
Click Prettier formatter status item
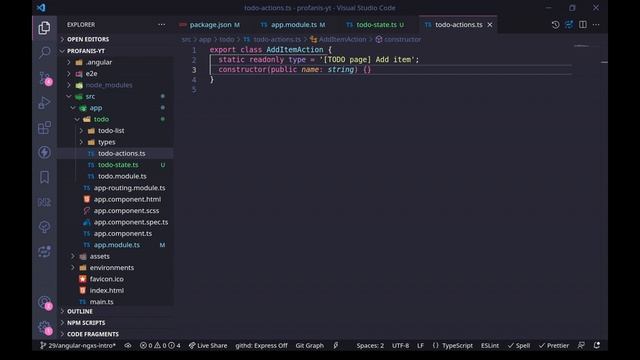tap(553, 345)
